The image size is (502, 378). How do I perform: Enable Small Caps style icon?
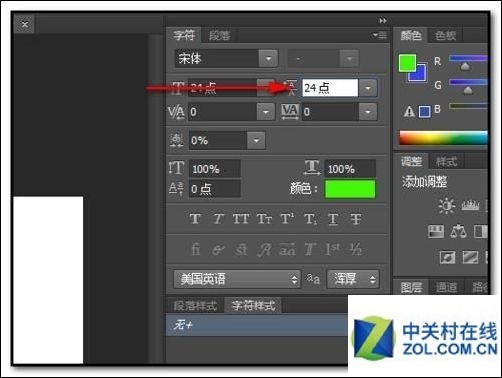(264, 219)
